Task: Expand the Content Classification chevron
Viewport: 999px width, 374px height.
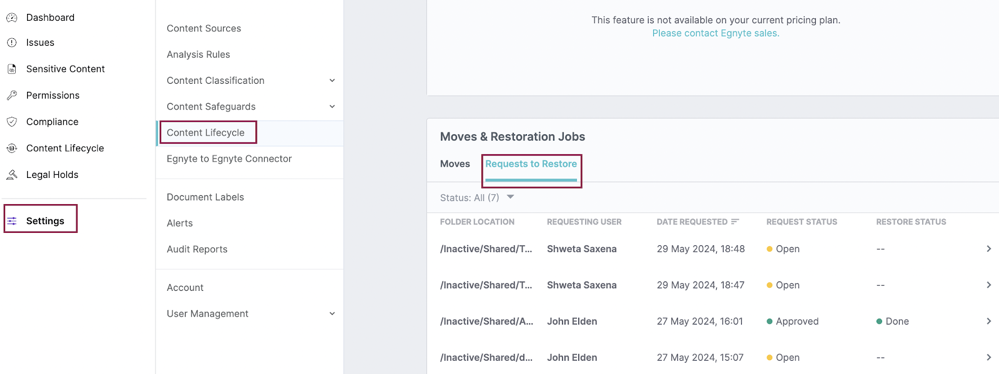Action: (332, 81)
